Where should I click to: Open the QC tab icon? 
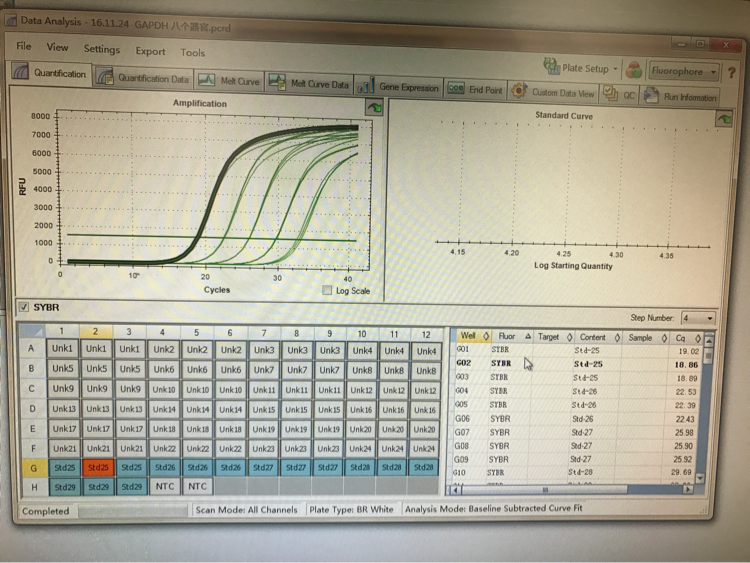click(x=618, y=94)
